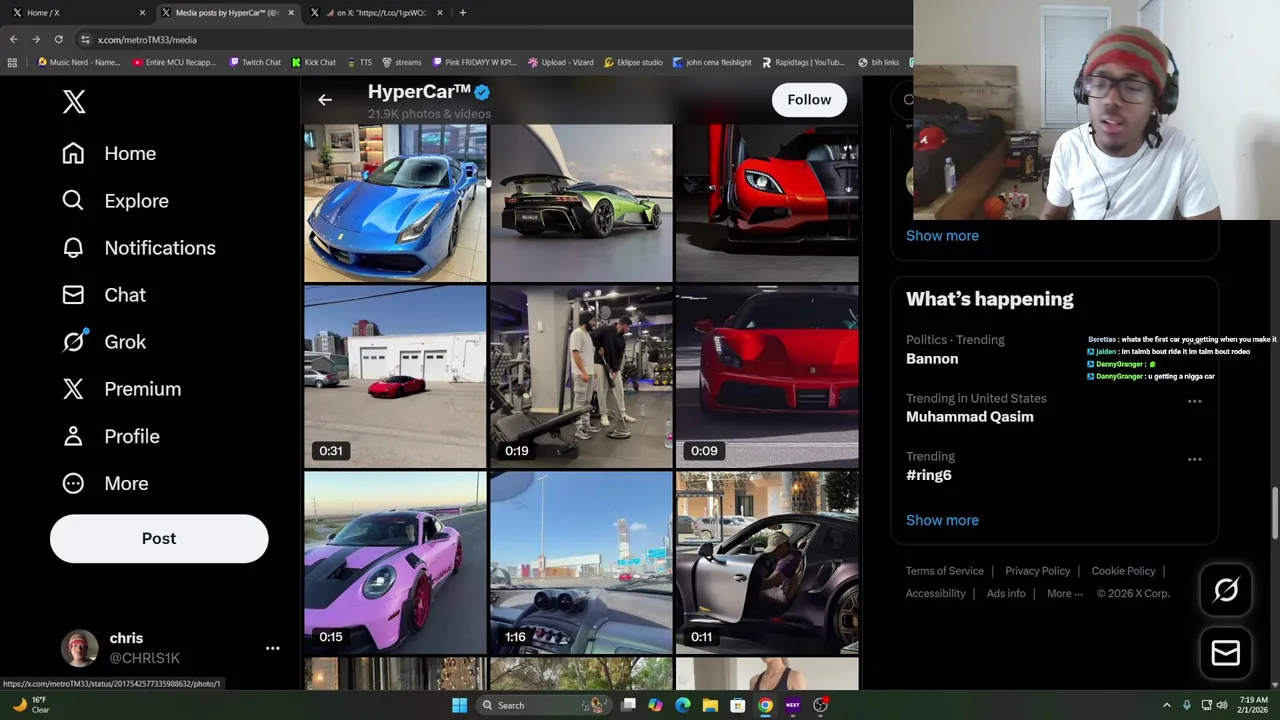Expand the footer More options
This screenshot has width=1280, height=720.
point(1064,594)
